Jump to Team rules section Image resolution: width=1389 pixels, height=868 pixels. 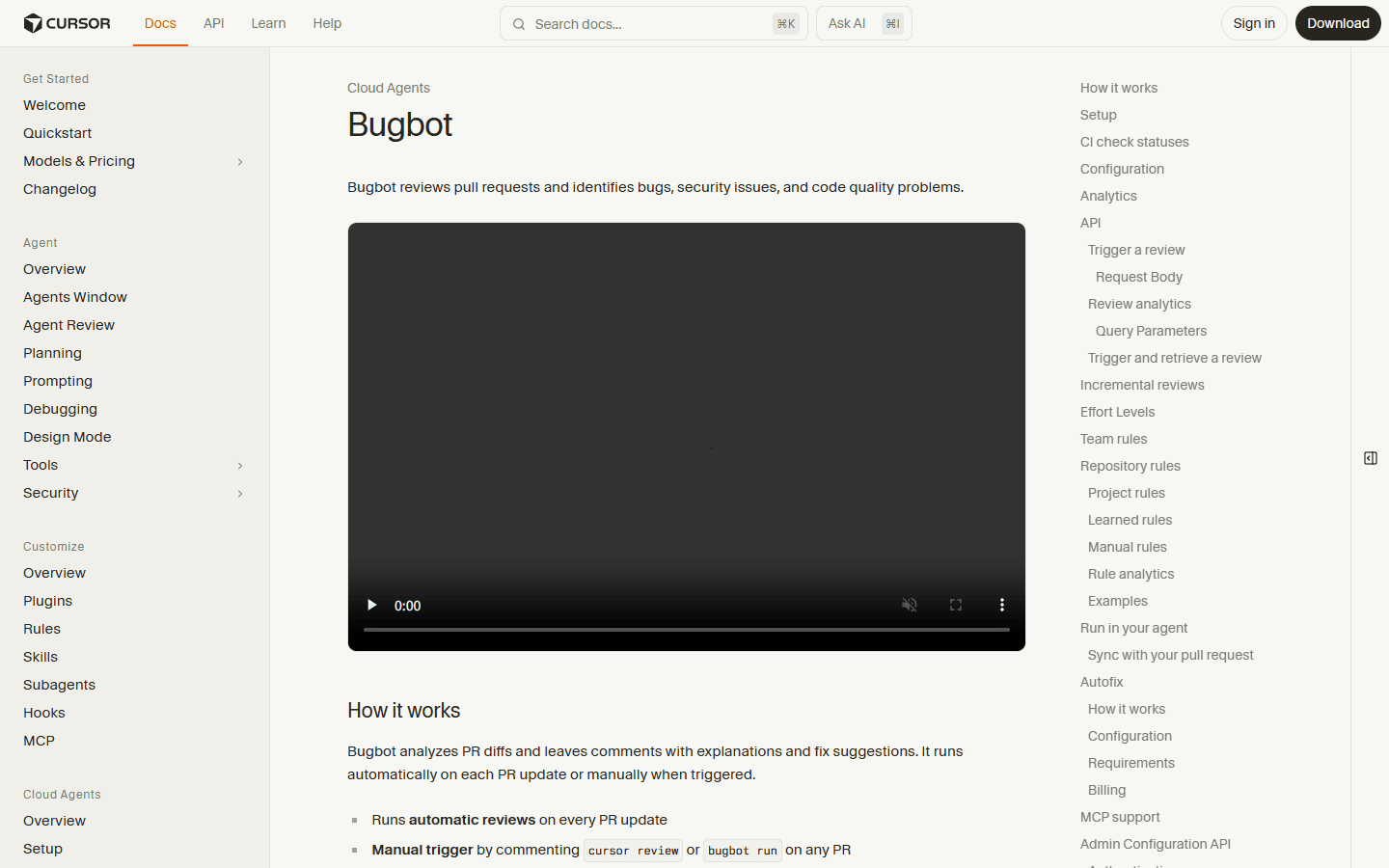click(x=1113, y=439)
